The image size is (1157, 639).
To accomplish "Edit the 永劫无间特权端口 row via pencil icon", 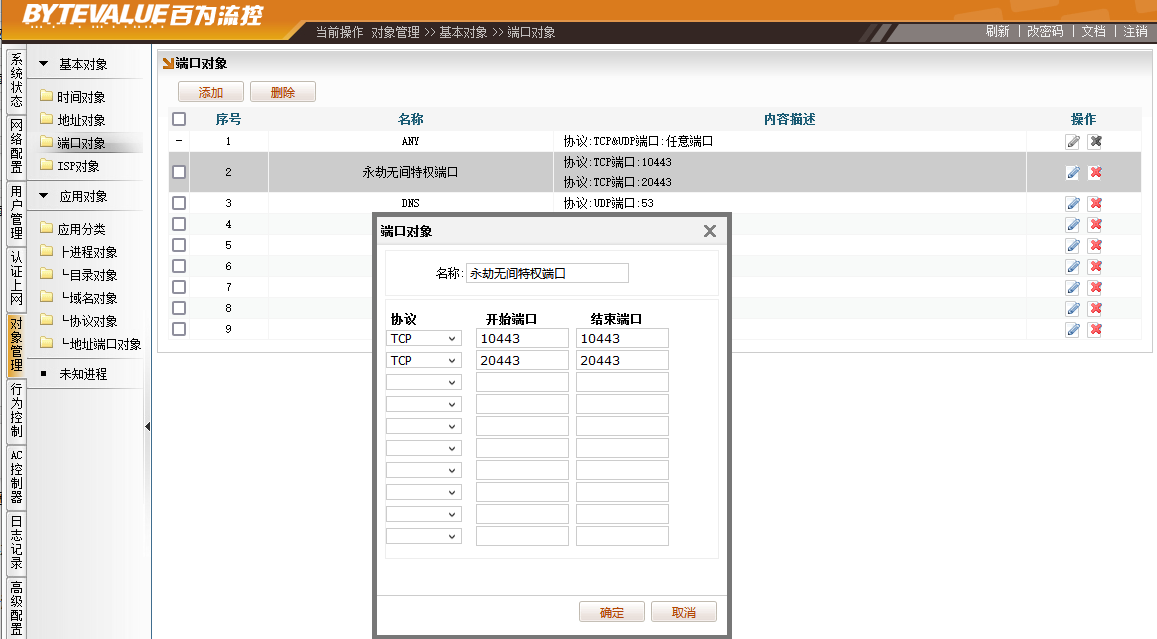I will [x=1073, y=172].
